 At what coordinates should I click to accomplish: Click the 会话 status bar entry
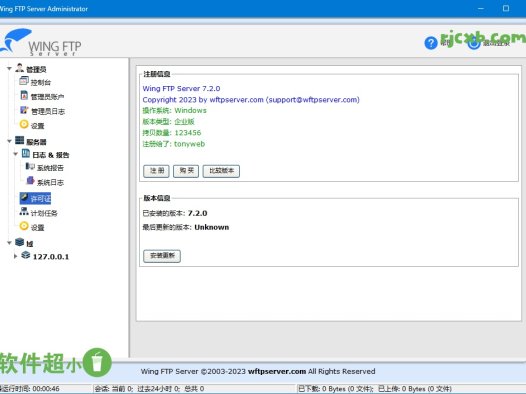[149, 389]
